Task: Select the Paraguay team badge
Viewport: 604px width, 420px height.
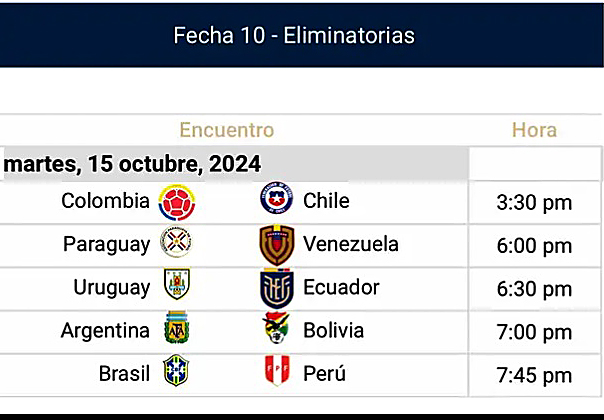Action: tap(176, 242)
